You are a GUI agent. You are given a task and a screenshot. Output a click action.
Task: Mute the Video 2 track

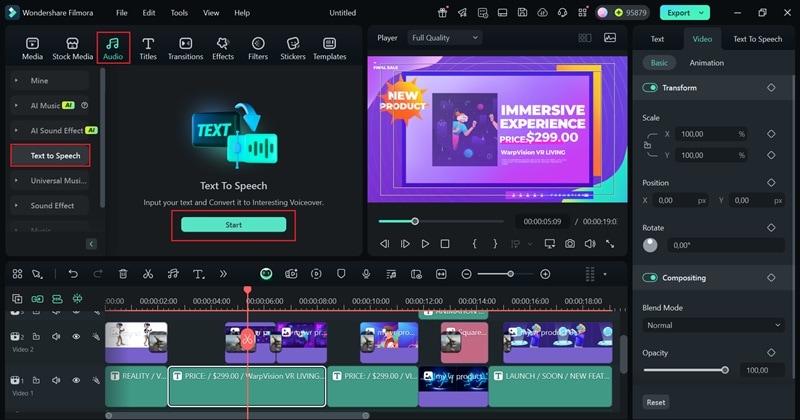[56, 336]
